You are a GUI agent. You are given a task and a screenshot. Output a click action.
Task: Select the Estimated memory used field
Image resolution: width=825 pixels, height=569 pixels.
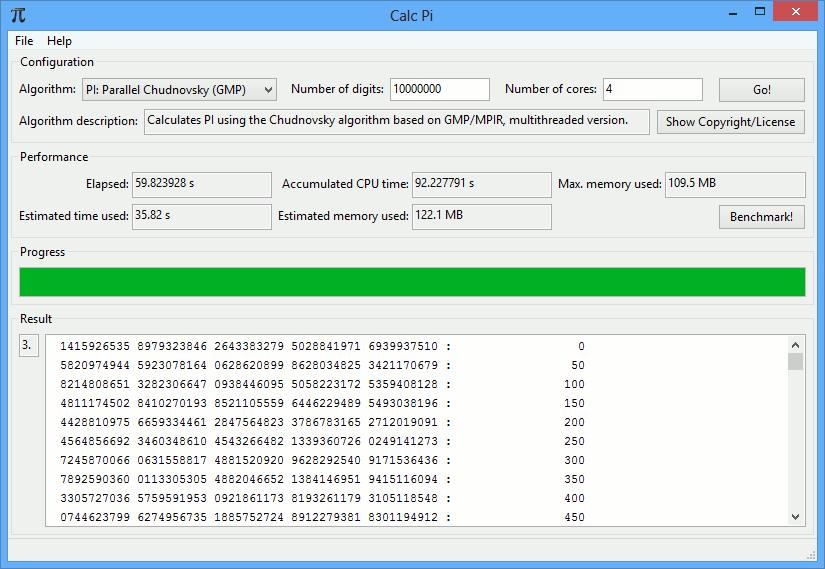click(482, 217)
